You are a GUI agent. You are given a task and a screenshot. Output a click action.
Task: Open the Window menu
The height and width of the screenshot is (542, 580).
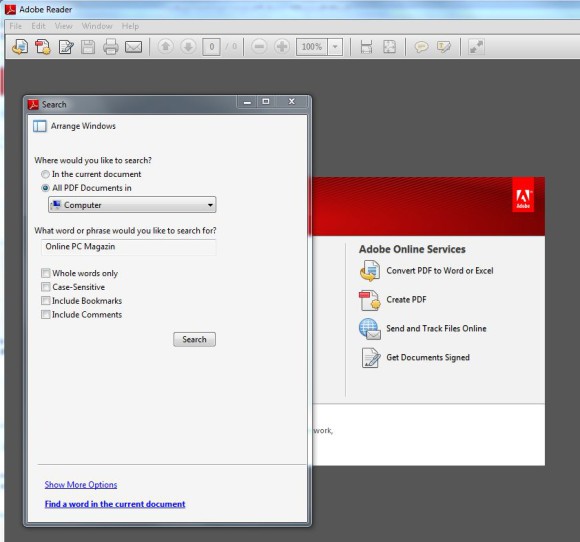point(97,26)
